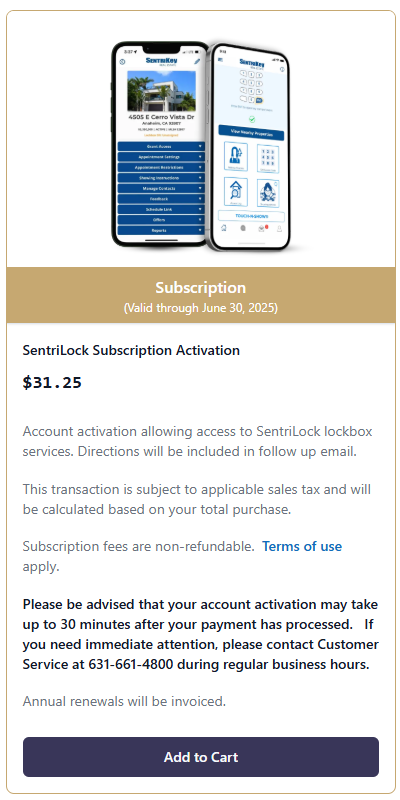Click the house photo on left phone
The width and height of the screenshot is (400, 800).
(161, 91)
